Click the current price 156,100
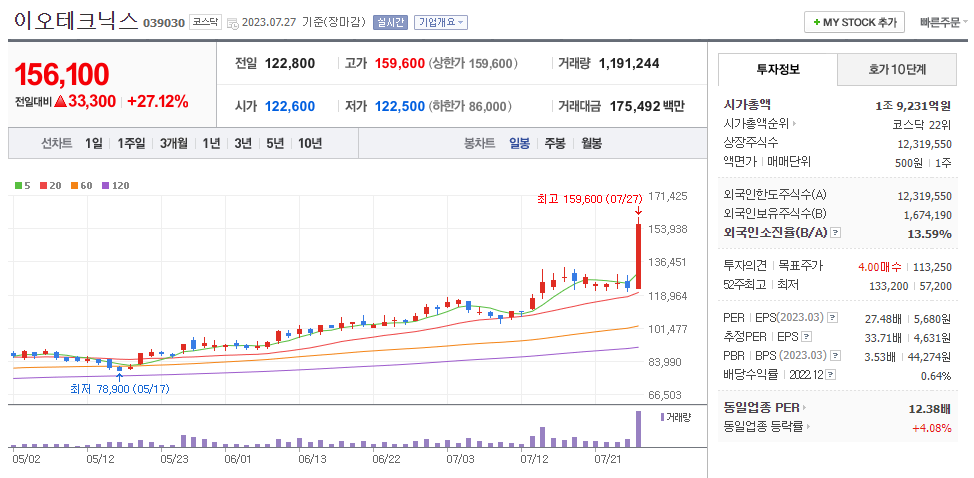This screenshot has height=478, width=974. click(61, 74)
